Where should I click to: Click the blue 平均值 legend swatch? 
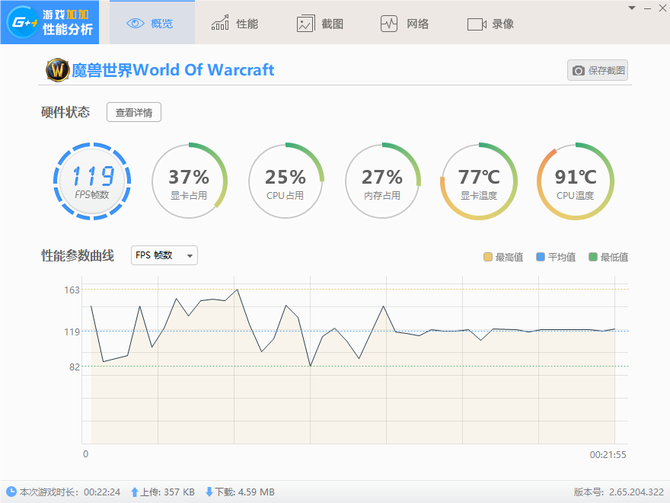[x=541, y=257]
